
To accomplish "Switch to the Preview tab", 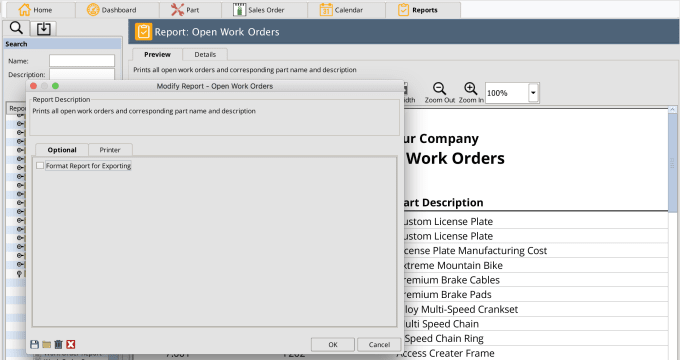I will coord(157,54).
